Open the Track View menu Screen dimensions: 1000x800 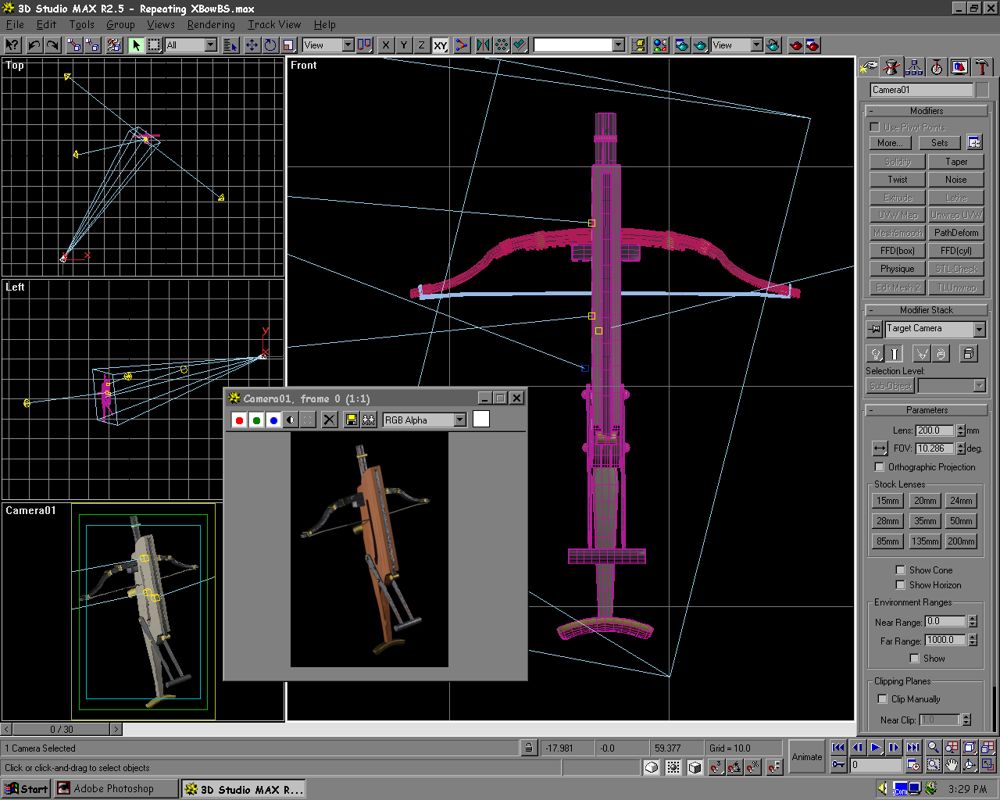(x=274, y=24)
